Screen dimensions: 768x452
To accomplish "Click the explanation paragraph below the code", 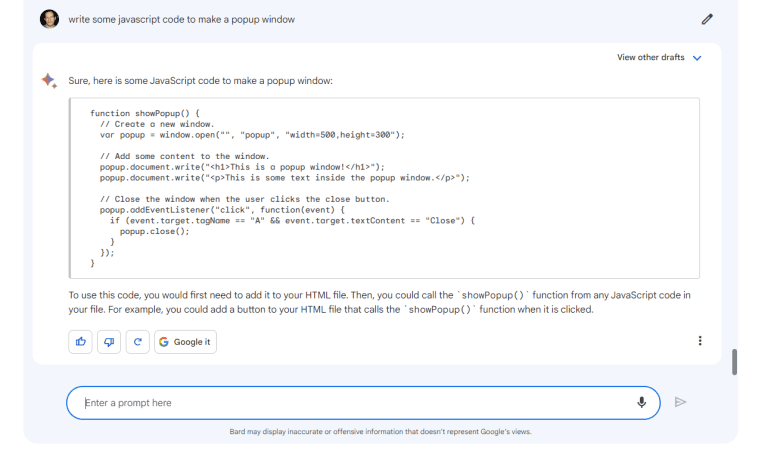I will click(x=380, y=302).
